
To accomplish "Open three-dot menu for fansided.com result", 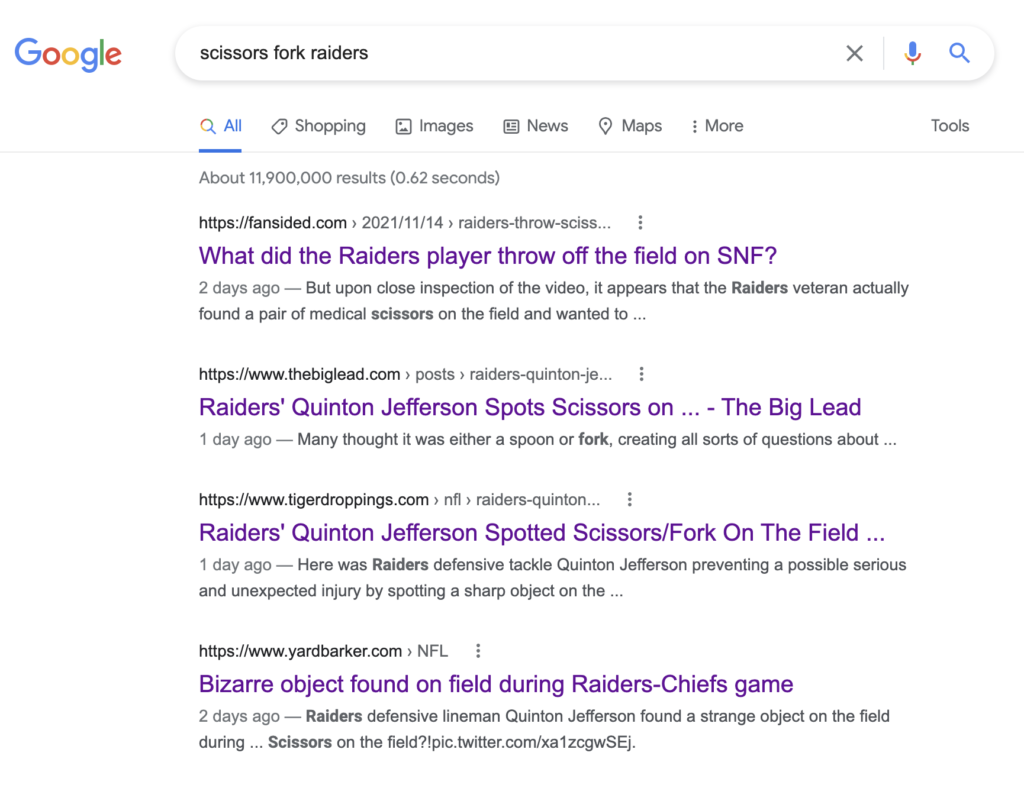I will click(640, 223).
